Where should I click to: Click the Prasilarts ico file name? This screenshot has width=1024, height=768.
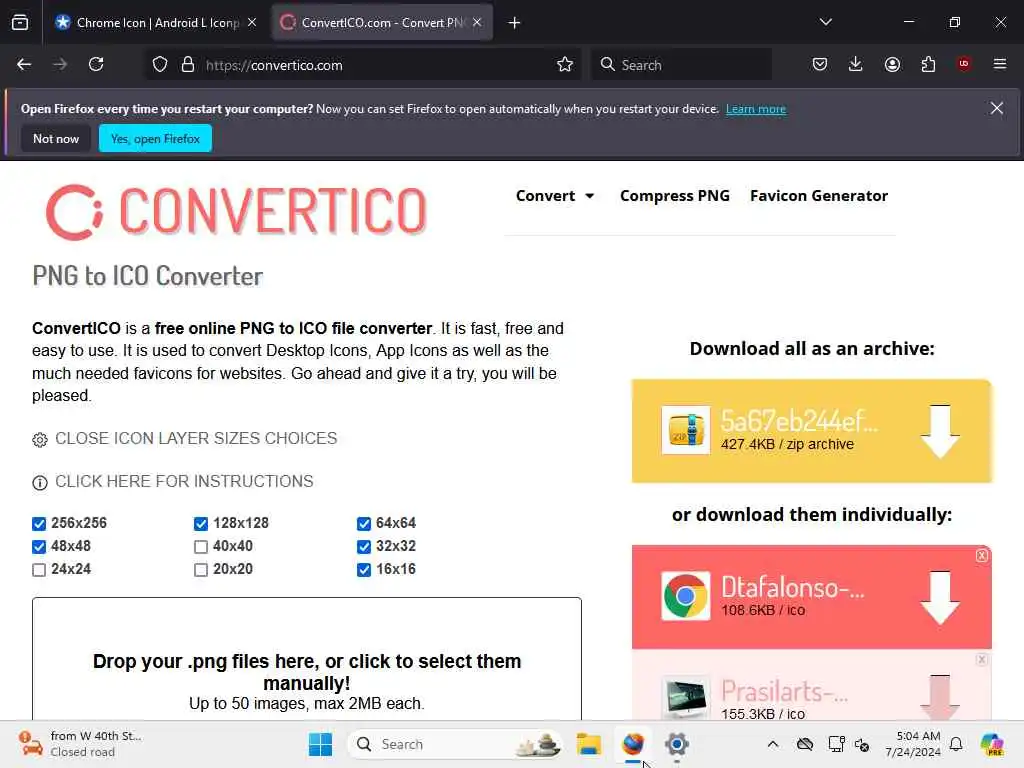(x=784, y=691)
